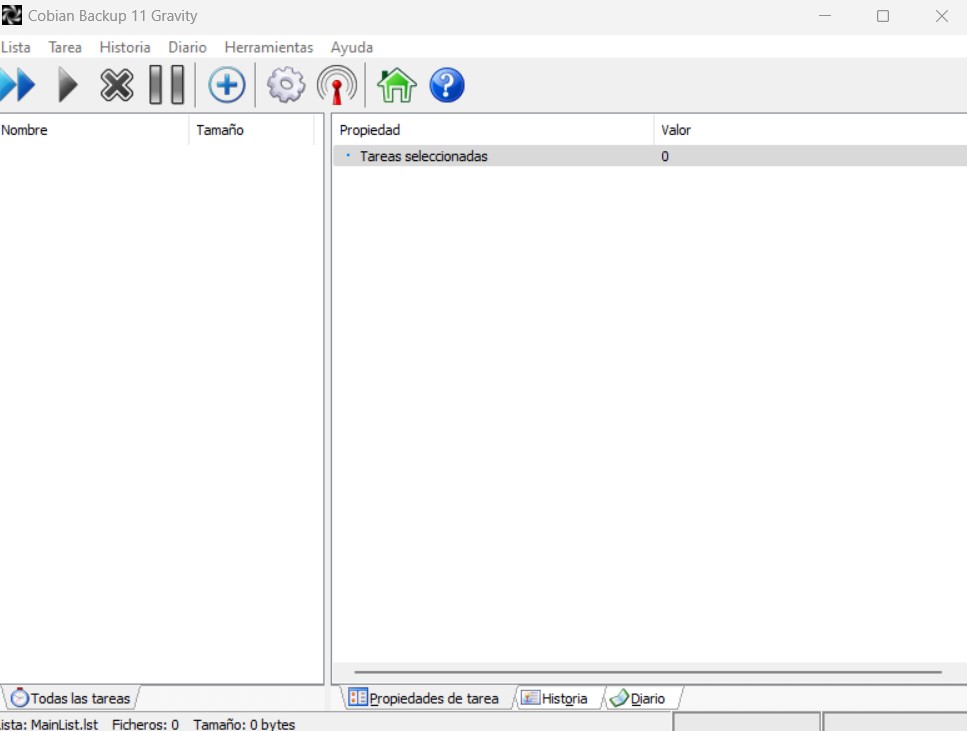
Task: Click the horizontal scrollbar in properties panel
Action: 648,673
